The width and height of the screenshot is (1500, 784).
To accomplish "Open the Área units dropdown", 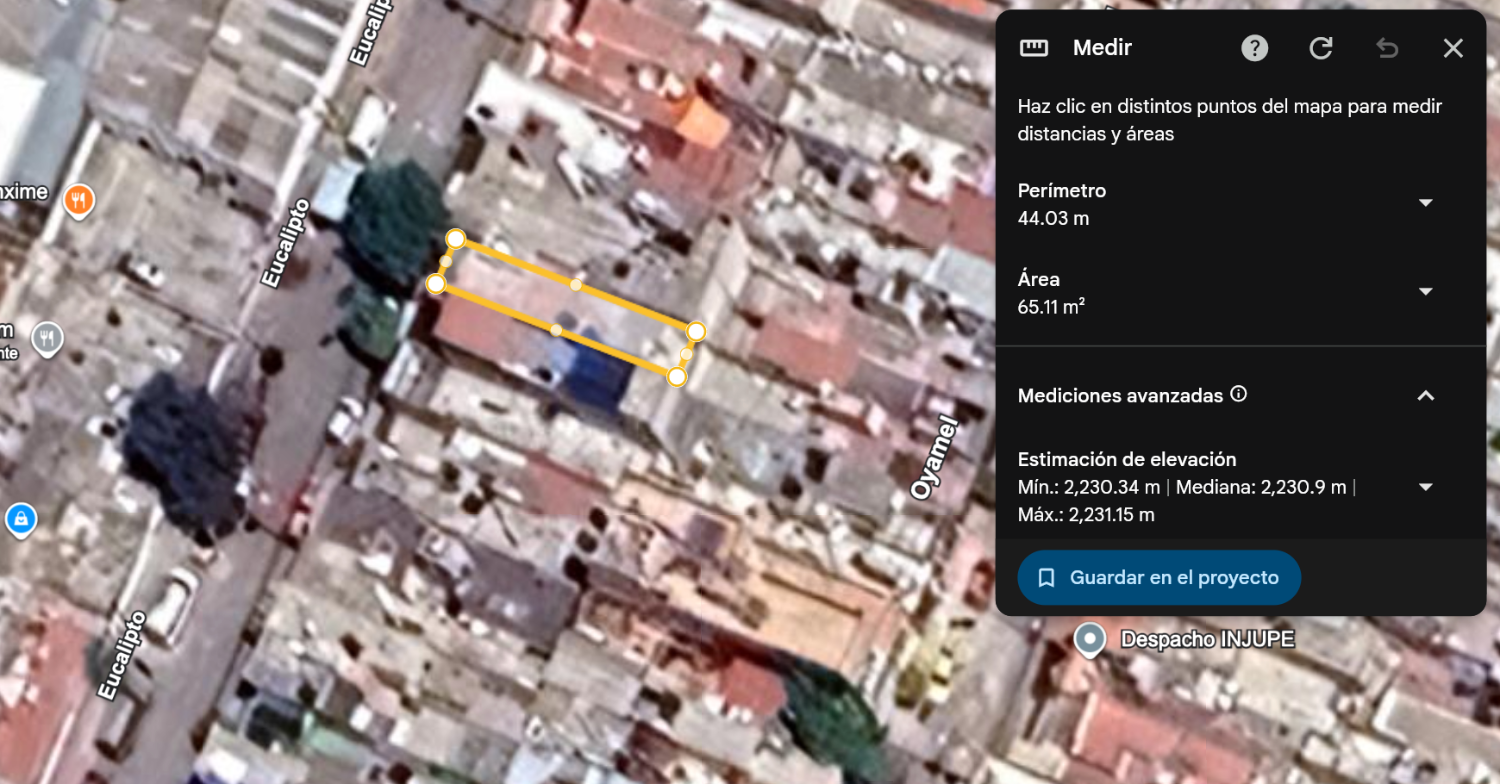I will click(1426, 292).
